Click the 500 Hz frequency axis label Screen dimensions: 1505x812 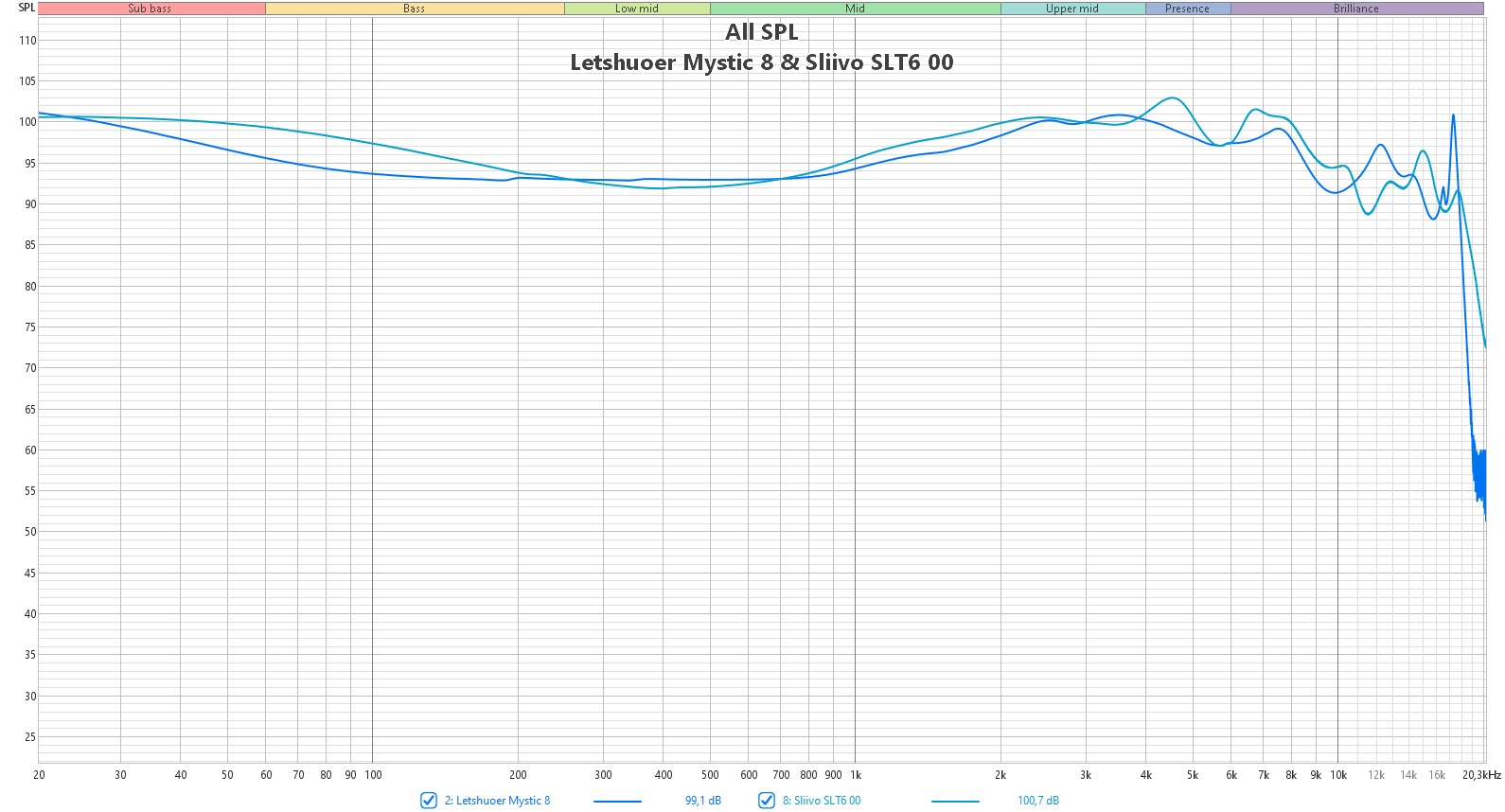[x=710, y=775]
